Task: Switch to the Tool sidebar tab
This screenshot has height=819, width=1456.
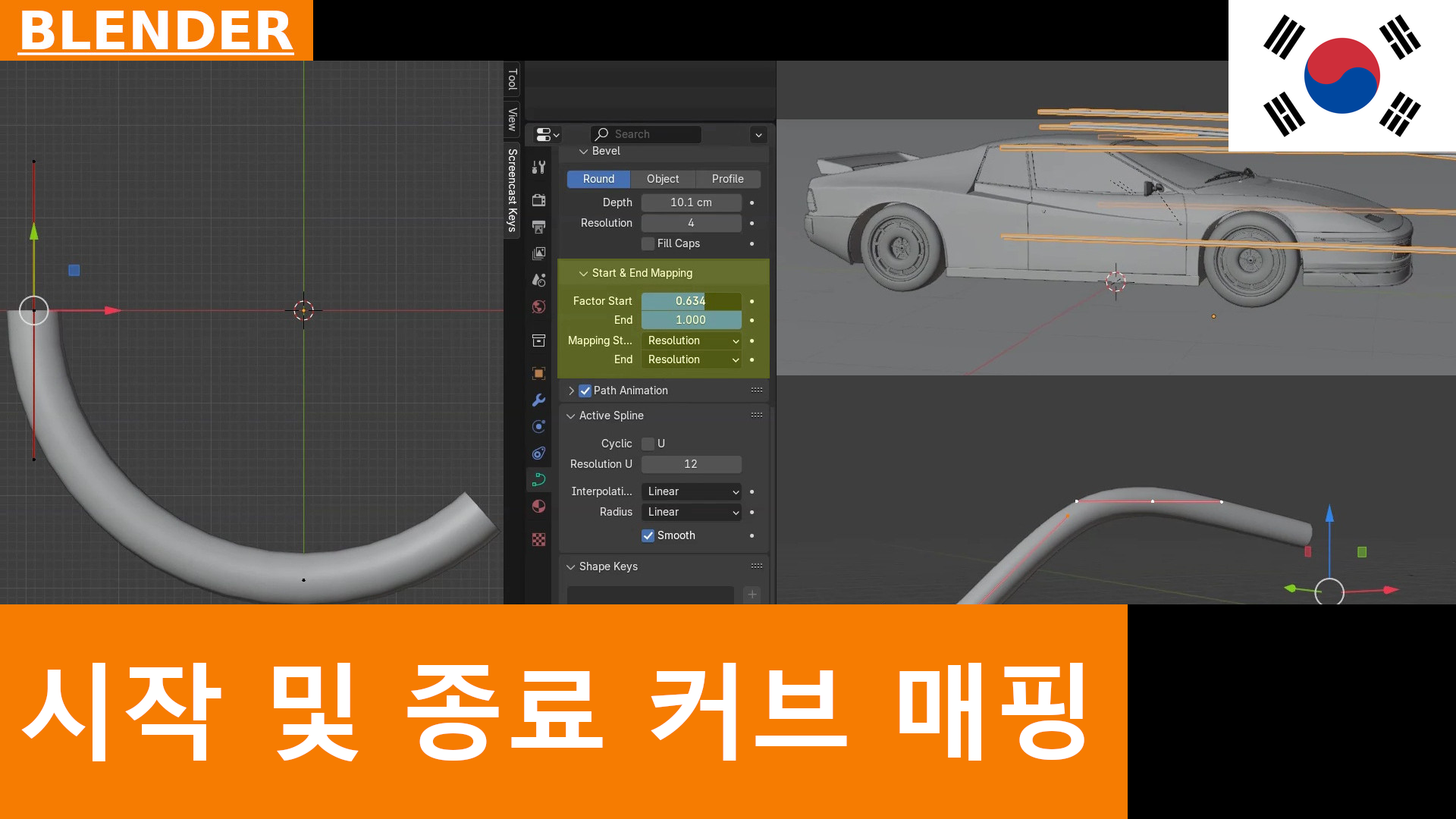Action: pos(513,79)
